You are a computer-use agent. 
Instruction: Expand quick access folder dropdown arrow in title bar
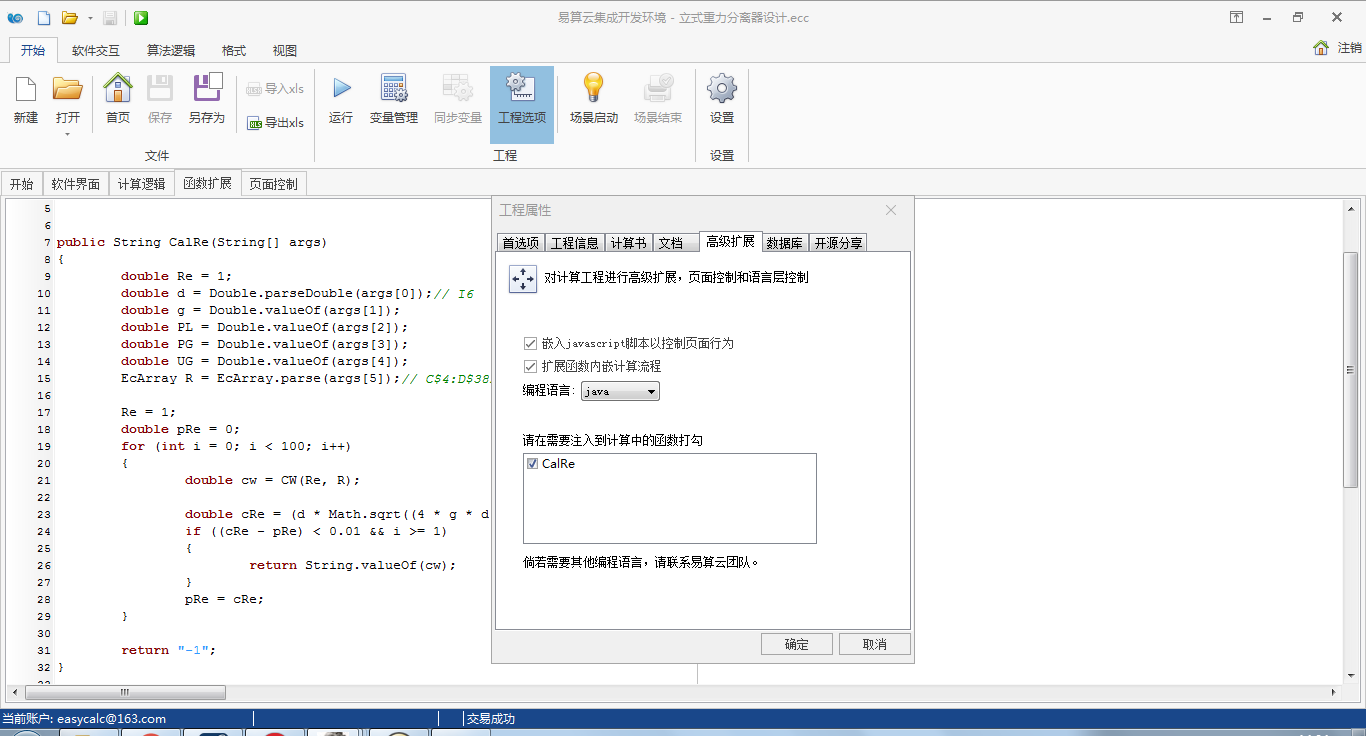coord(89,18)
